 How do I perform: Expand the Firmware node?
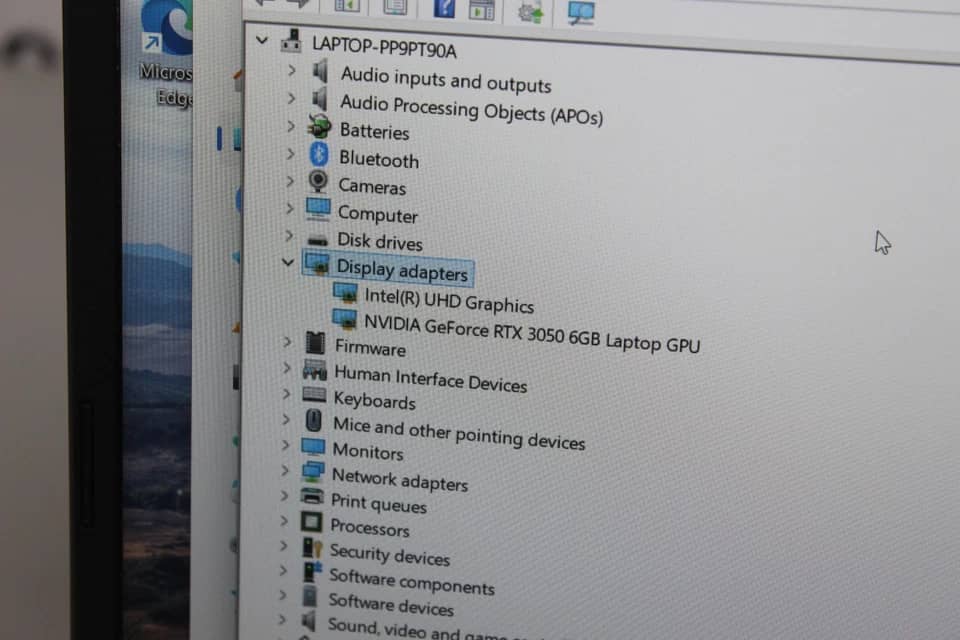(287, 342)
